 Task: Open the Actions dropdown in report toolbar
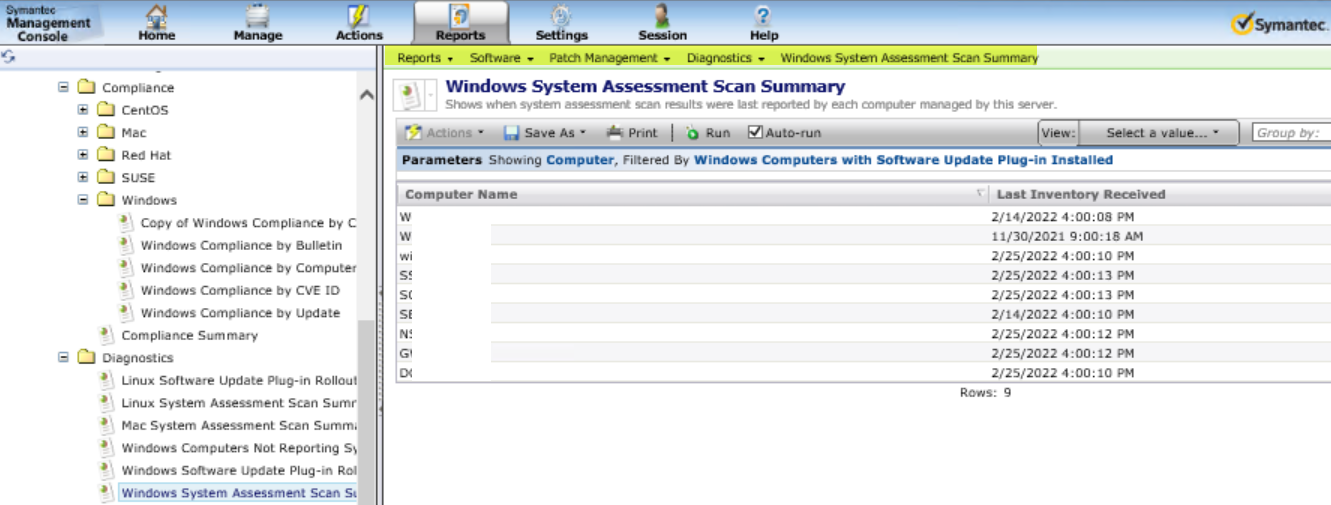click(445, 132)
